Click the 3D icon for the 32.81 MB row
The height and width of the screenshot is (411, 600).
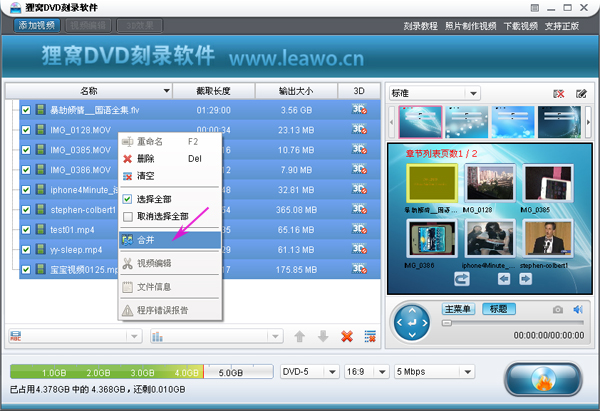[x=359, y=189]
